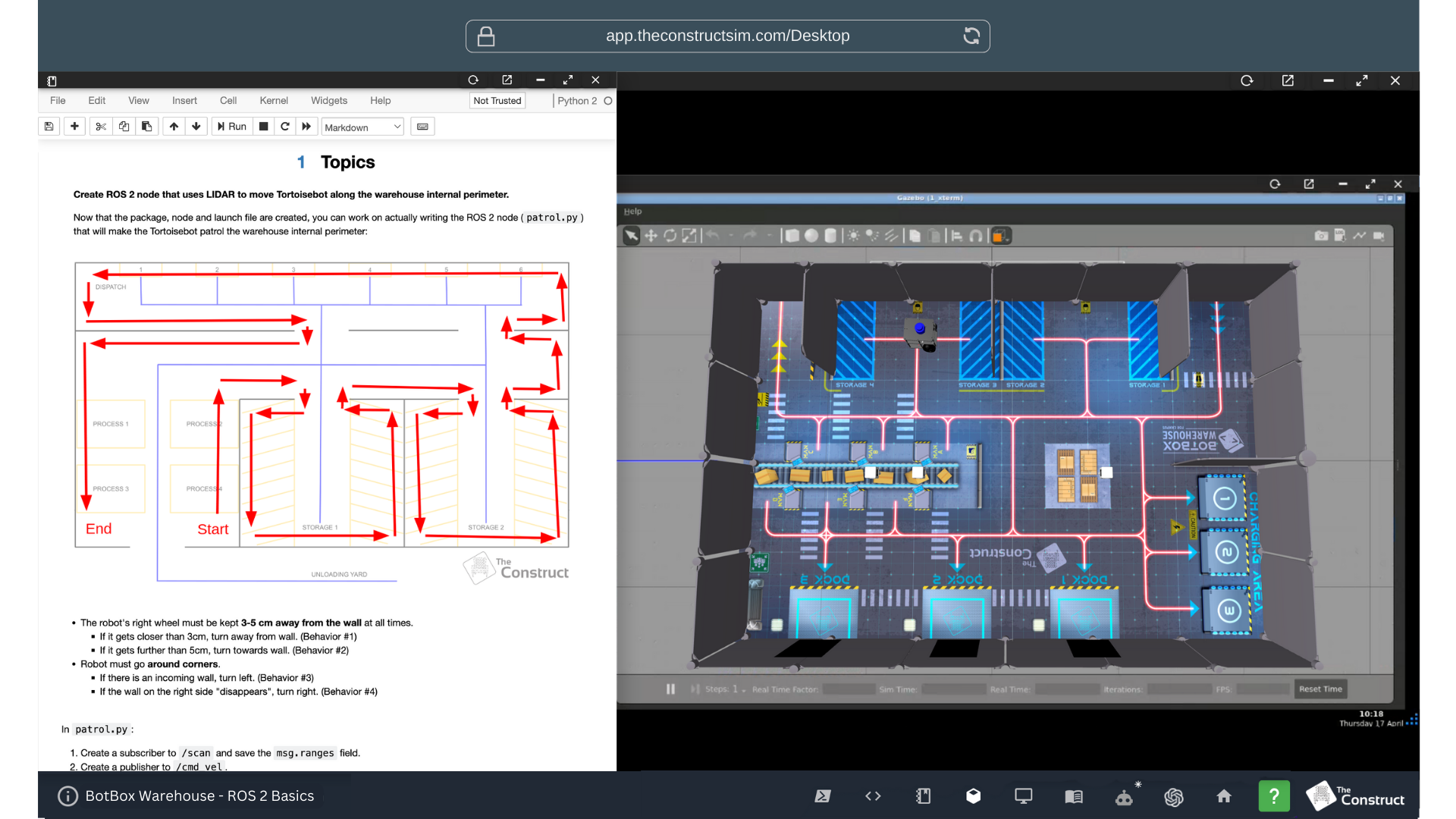Open the Kernel menu in the notebook
This screenshot has width=1456, height=819.
(x=274, y=101)
